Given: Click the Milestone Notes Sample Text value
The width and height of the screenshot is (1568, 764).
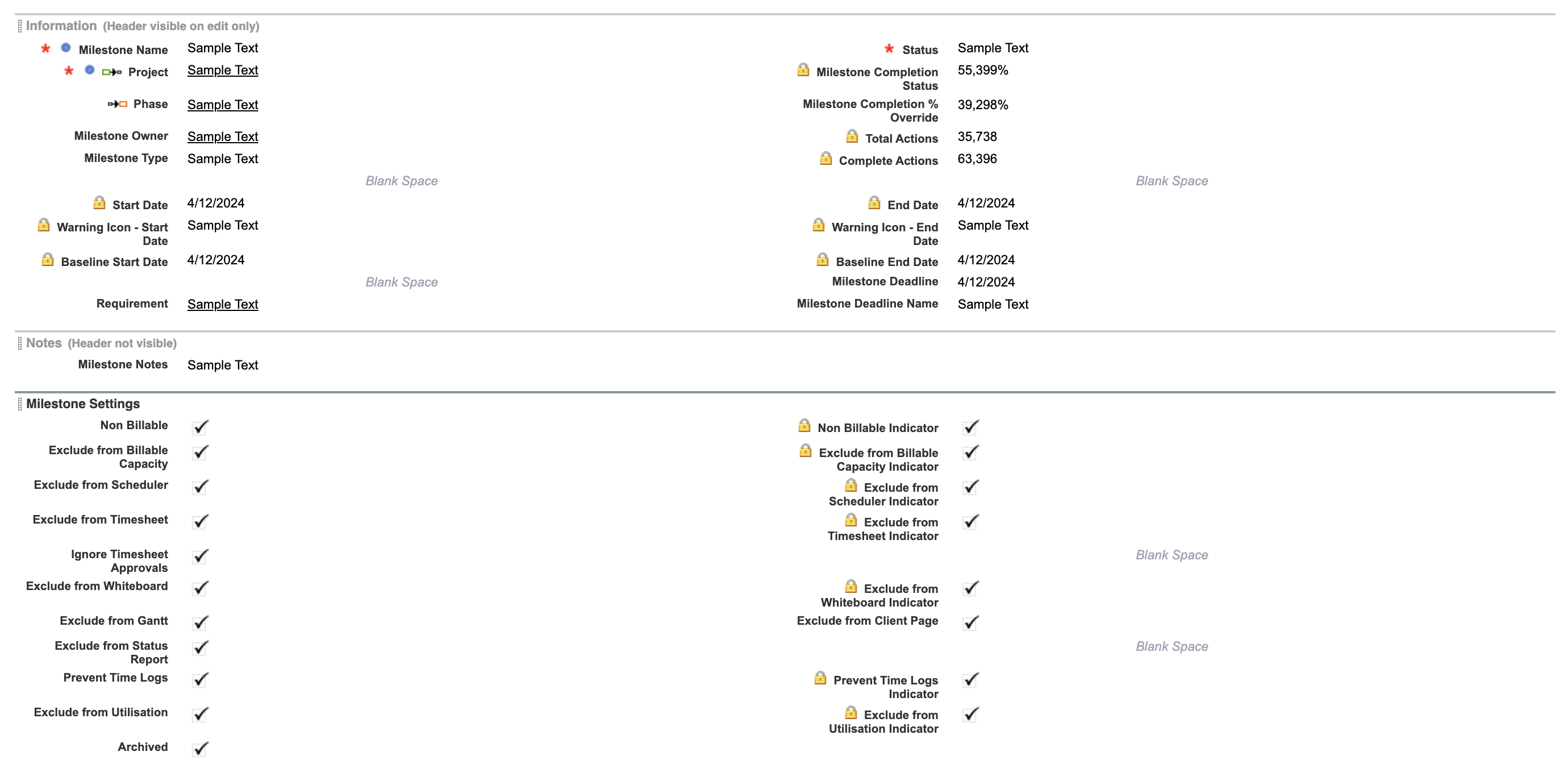Looking at the screenshot, I should 223,365.
